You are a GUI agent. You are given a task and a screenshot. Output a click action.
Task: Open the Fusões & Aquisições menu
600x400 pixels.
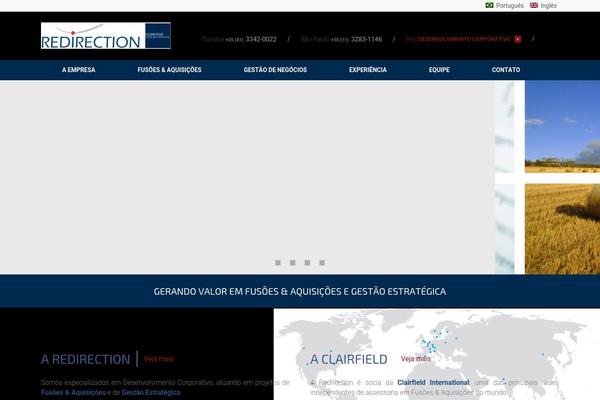pyautogui.click(x=169, y=70)
